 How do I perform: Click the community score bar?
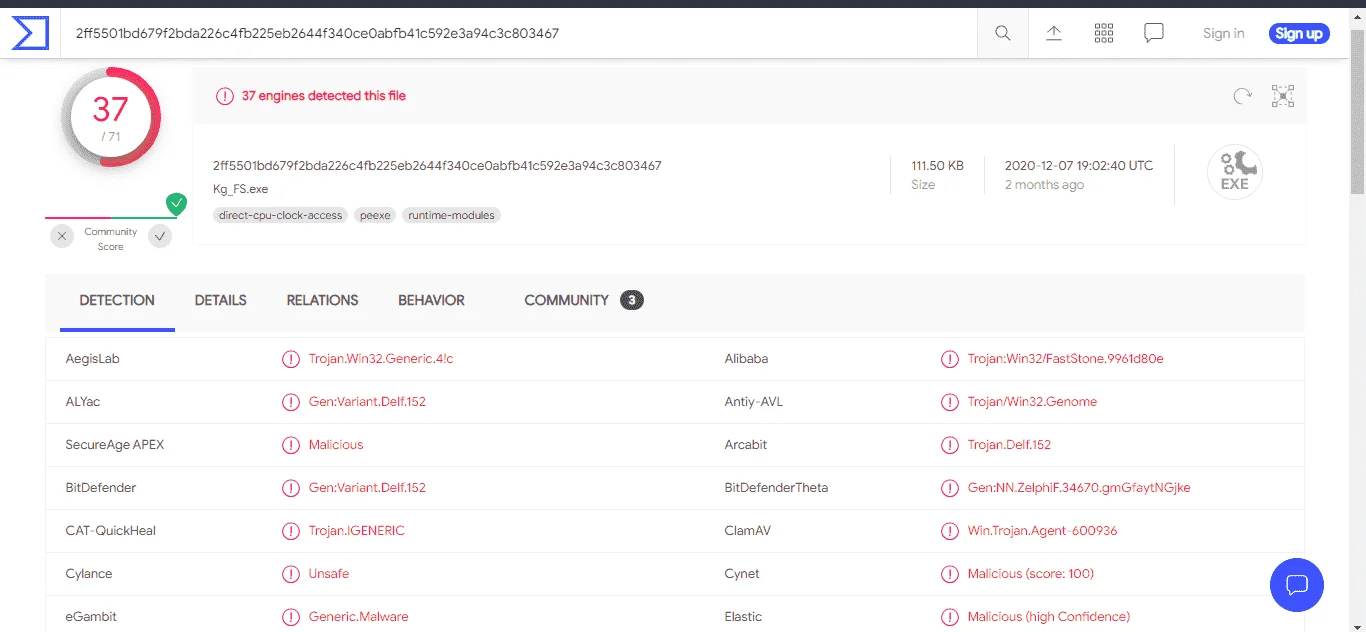[x=110, y=217]
